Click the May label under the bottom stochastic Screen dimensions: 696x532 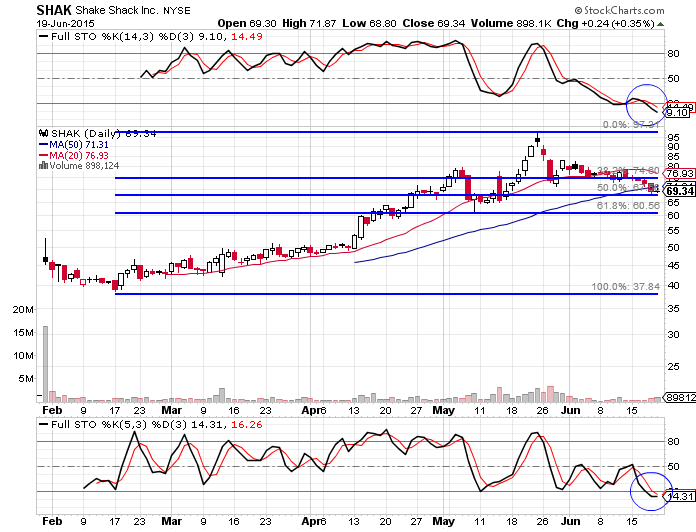coord(443,521)
